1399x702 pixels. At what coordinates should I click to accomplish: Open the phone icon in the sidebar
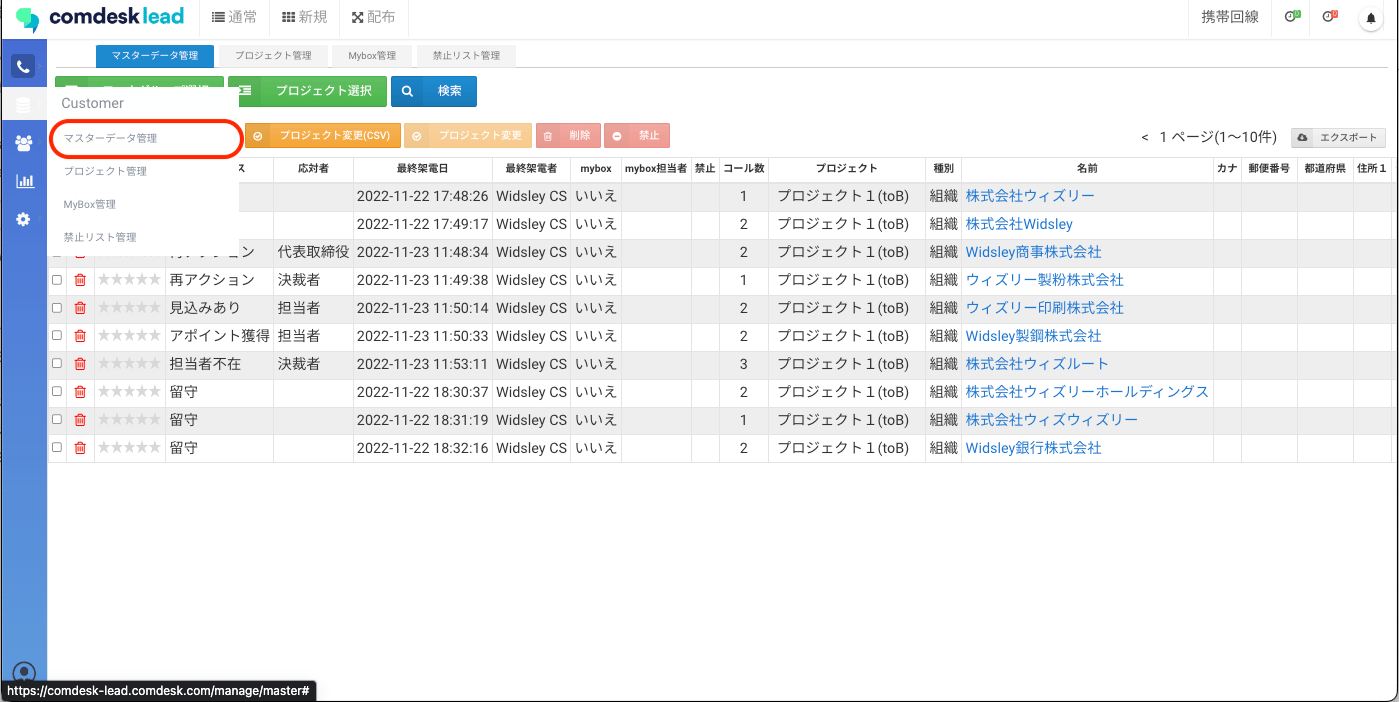(23, 66)
